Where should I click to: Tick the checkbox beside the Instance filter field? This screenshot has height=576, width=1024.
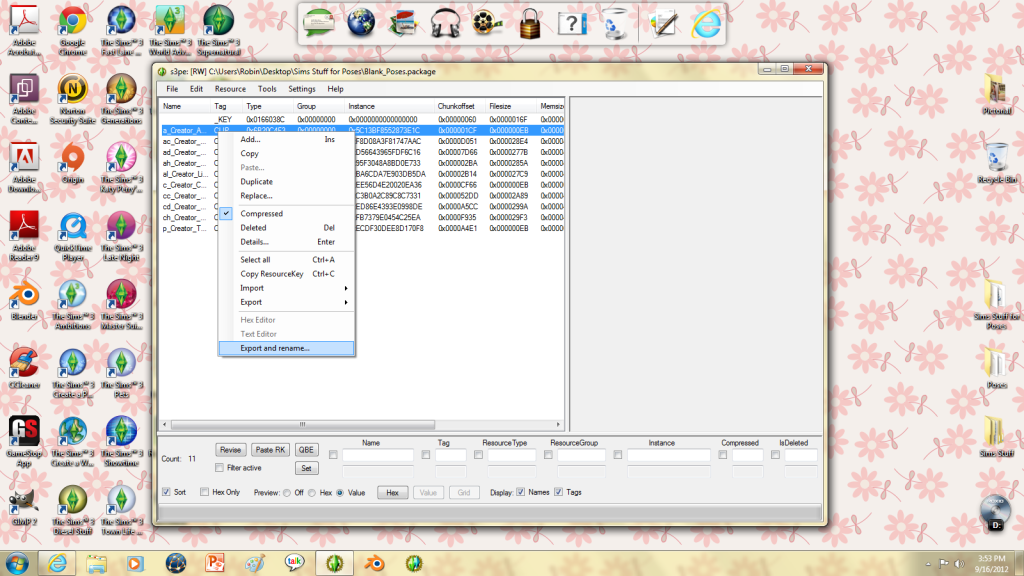pos(618,455)
